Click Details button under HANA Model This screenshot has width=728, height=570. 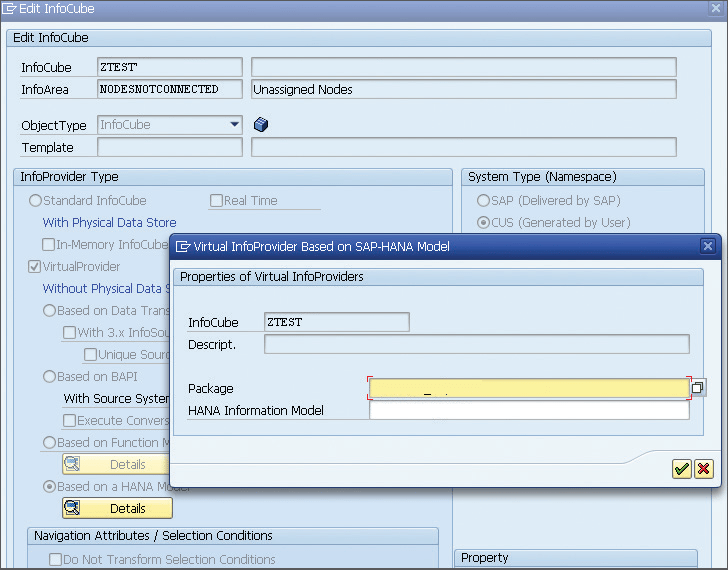[x=116, y=509]
